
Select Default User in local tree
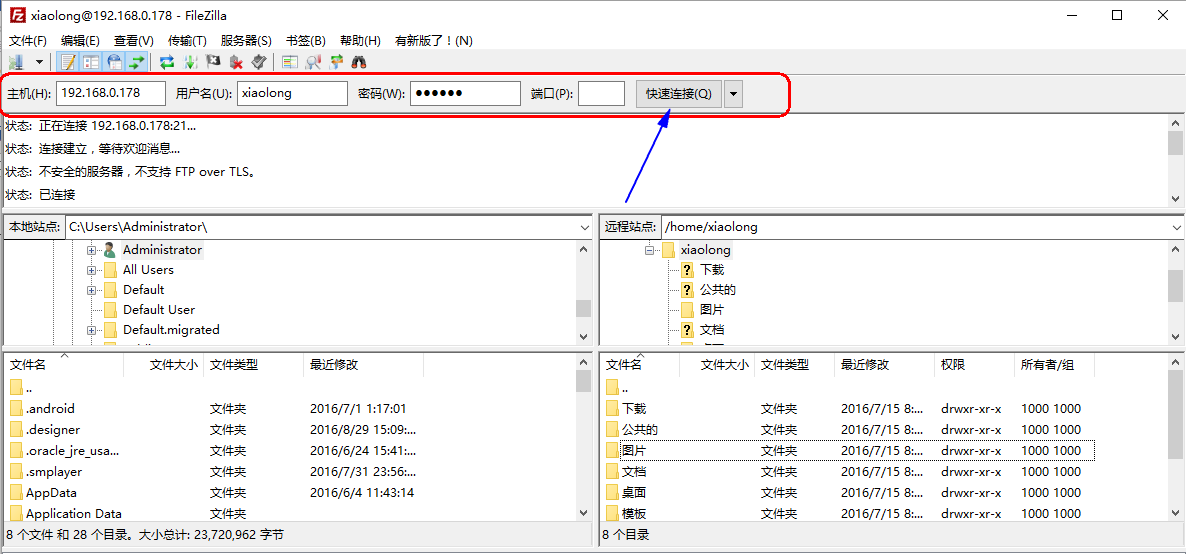click(x=159, y=310)
